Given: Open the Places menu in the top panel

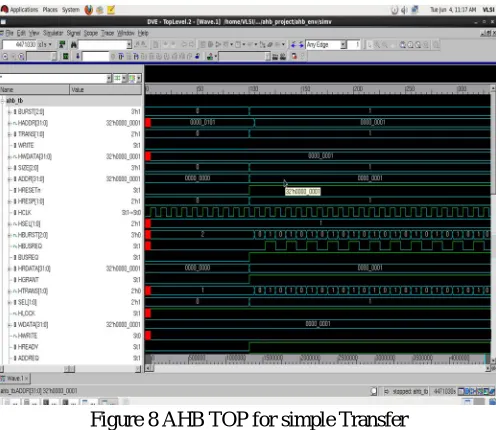Looking at the screenshot, I should 50,9.
